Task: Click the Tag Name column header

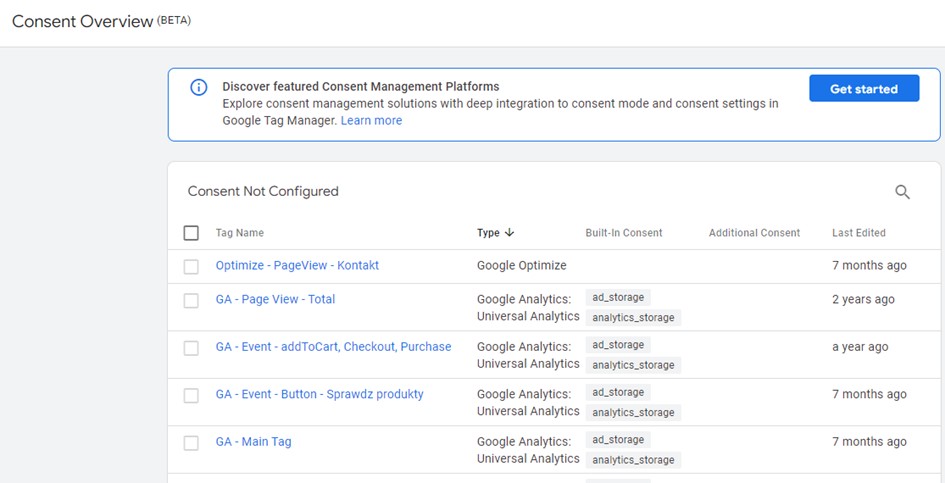Action: tap(240, 233)
